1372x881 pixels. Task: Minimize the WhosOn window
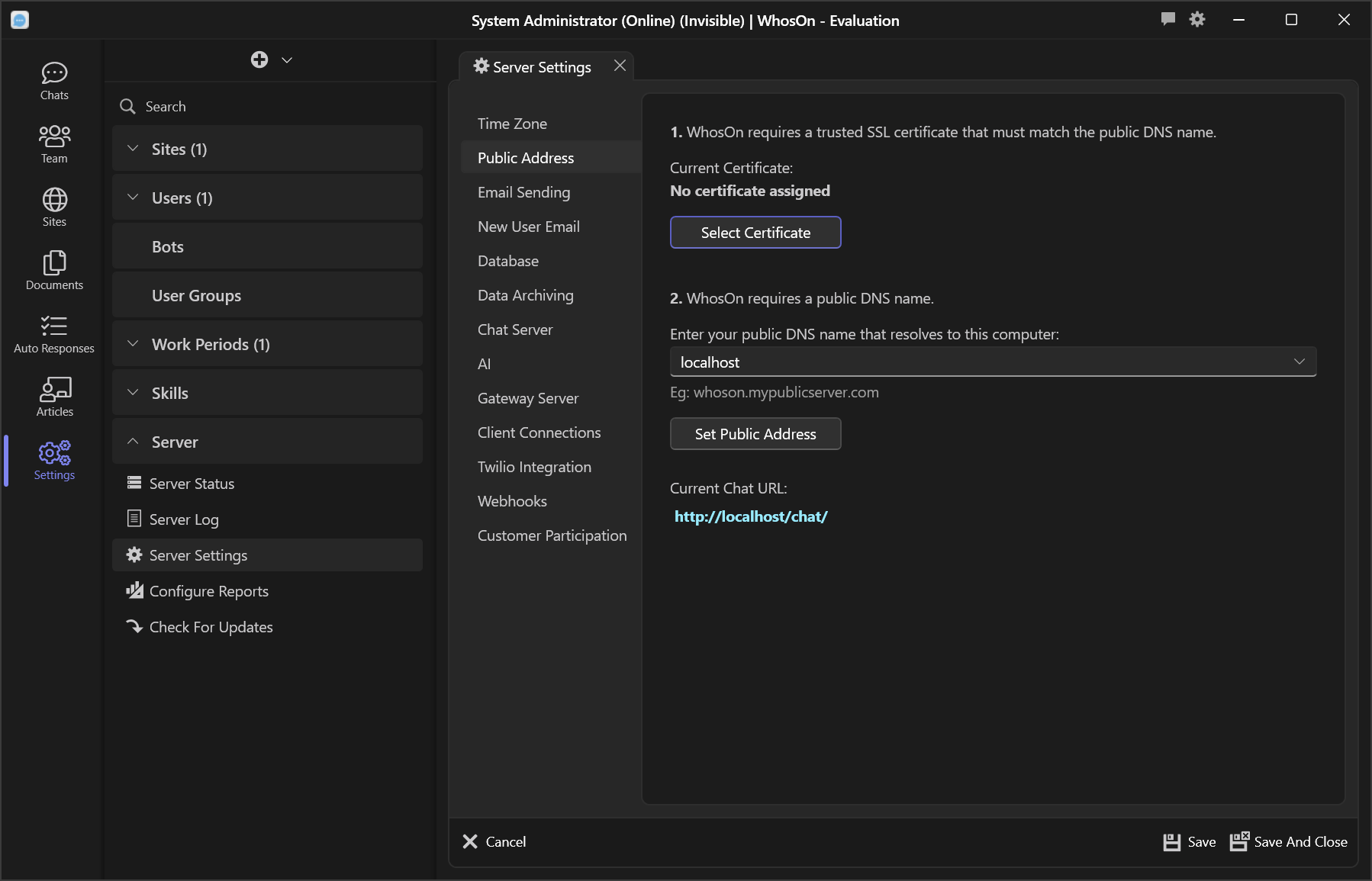(1238, 20)
